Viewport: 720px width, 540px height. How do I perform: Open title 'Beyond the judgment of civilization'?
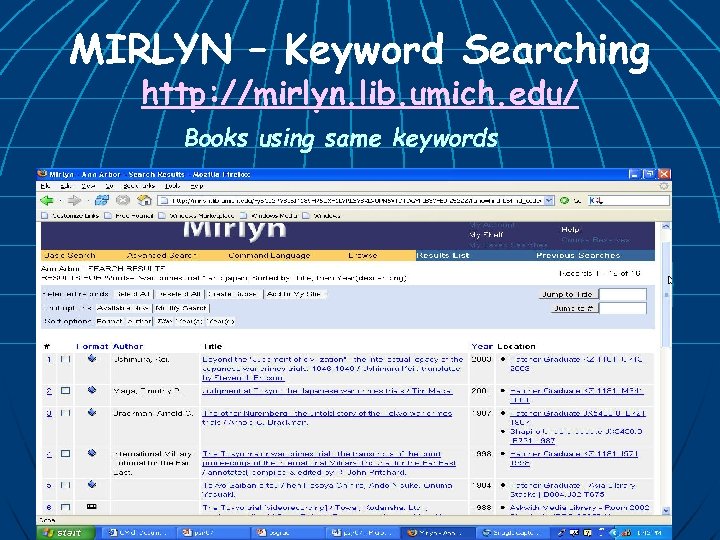coord(332,369)
